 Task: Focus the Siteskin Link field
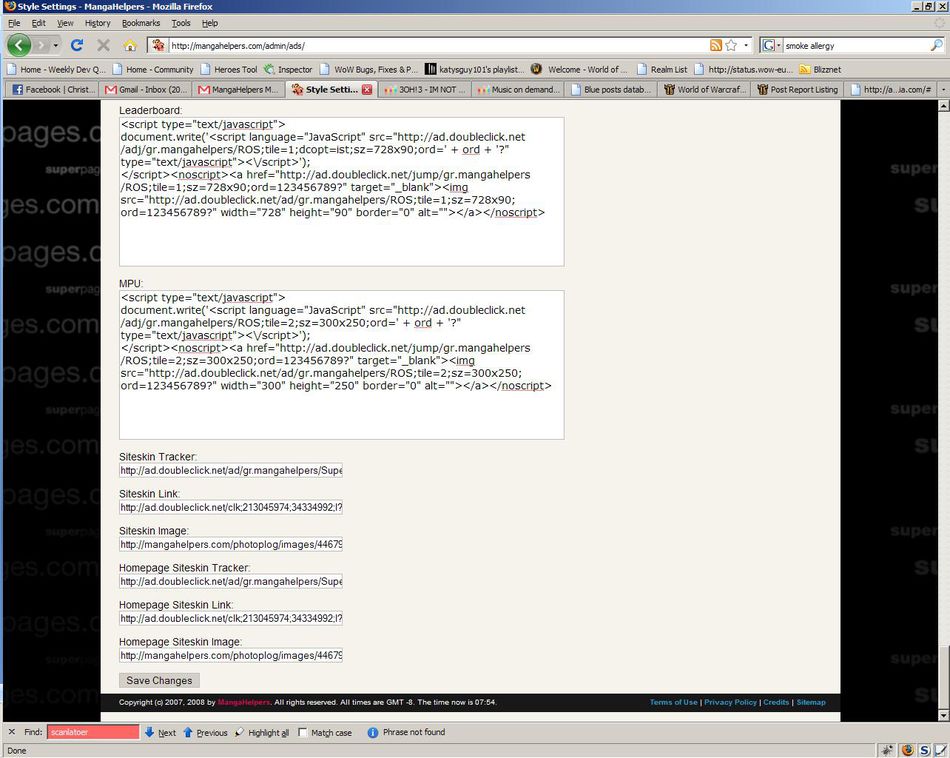pyautogui.click(x=231, y=507)
